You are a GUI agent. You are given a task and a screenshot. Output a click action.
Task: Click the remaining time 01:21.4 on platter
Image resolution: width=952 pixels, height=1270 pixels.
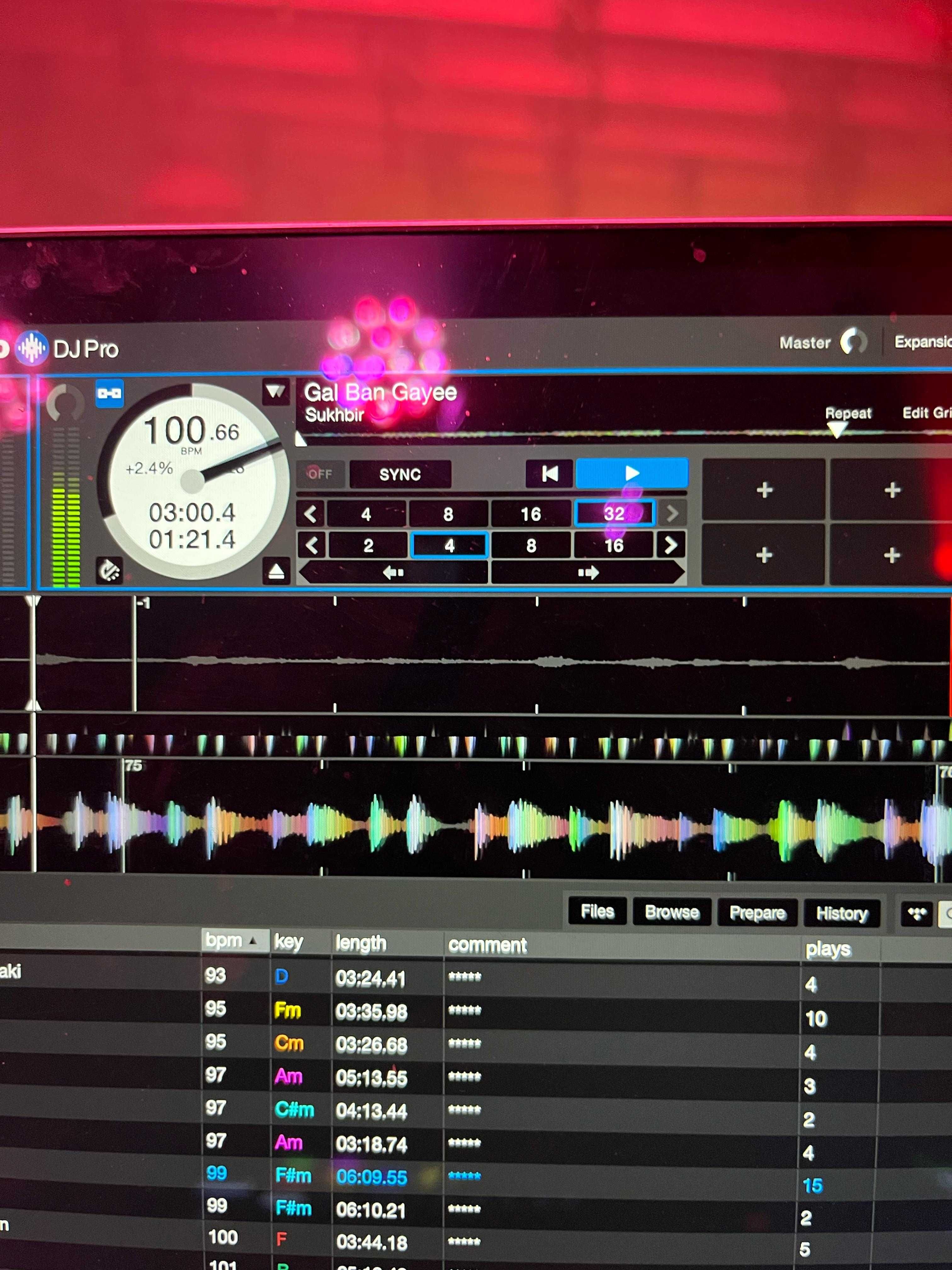click(192, 539)
